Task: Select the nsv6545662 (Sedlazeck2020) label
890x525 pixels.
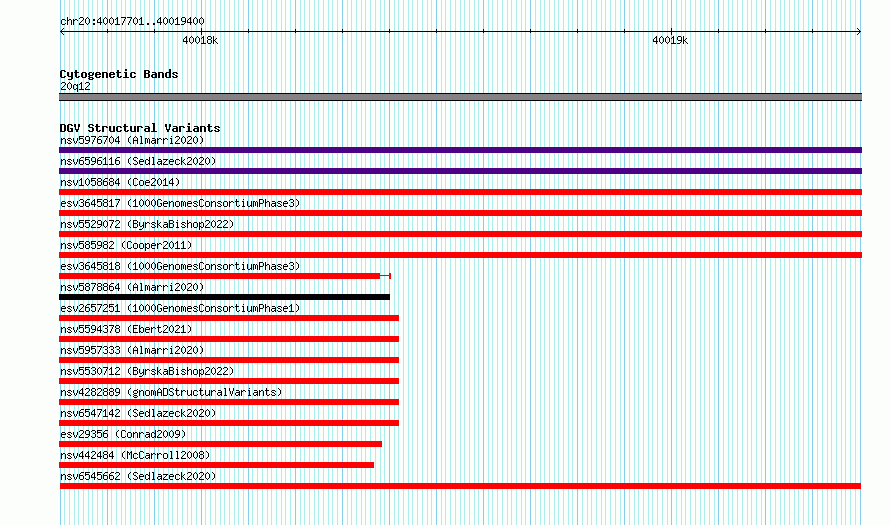Action: [x=138, y=476]
